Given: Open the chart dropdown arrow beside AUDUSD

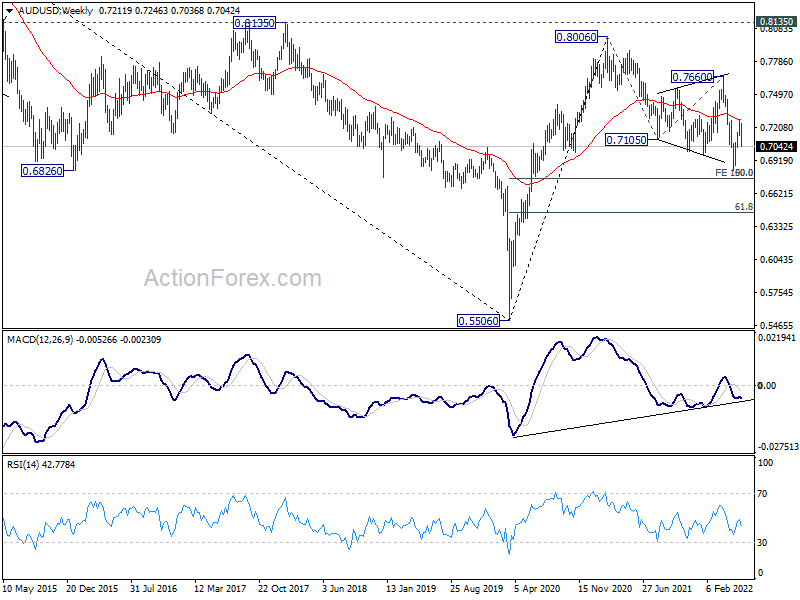Looking at the screenshot, I should click(x=10, y=10).
